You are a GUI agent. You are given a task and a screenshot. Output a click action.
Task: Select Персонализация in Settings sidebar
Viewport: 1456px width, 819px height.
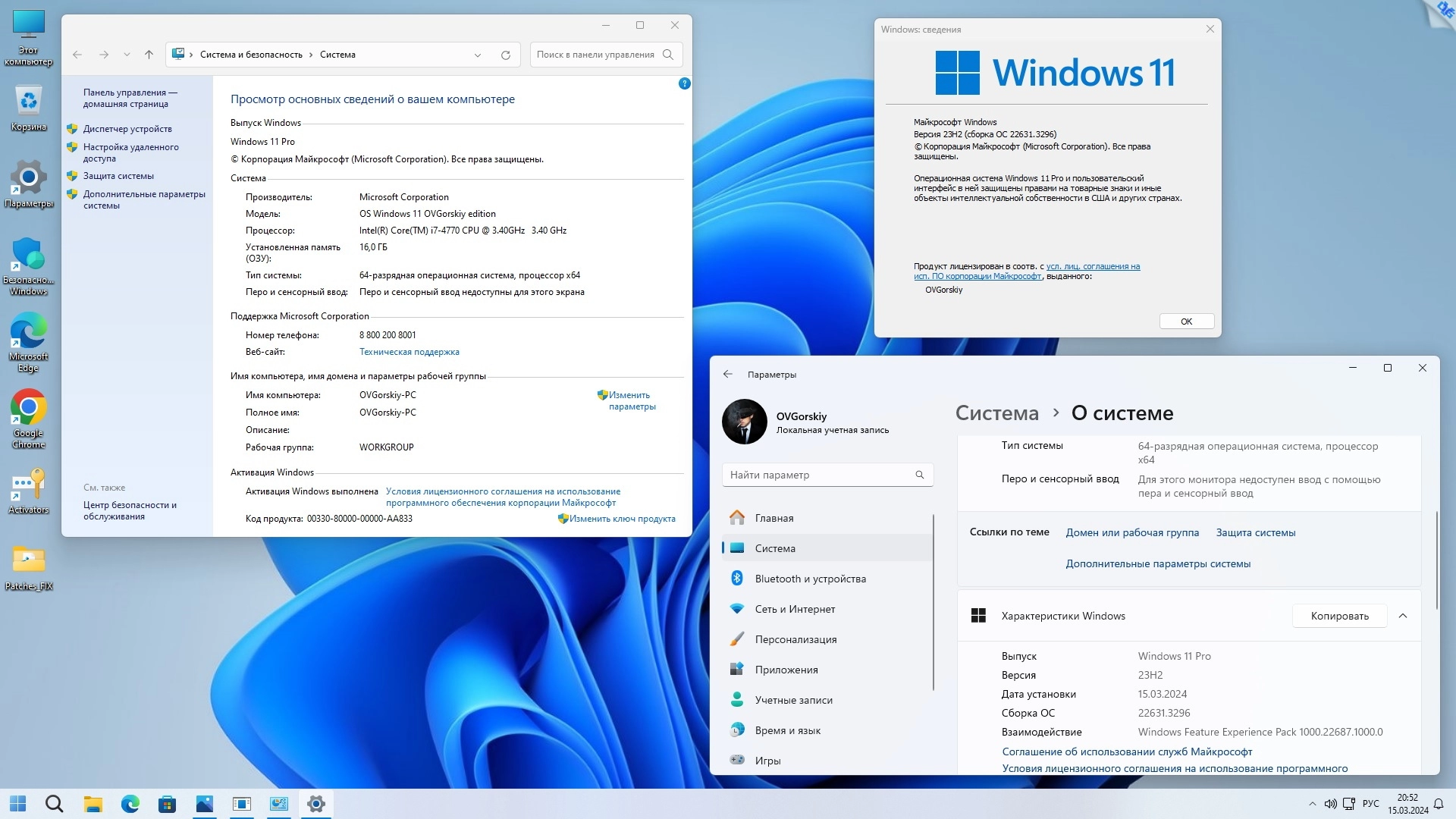coord(795,639)
